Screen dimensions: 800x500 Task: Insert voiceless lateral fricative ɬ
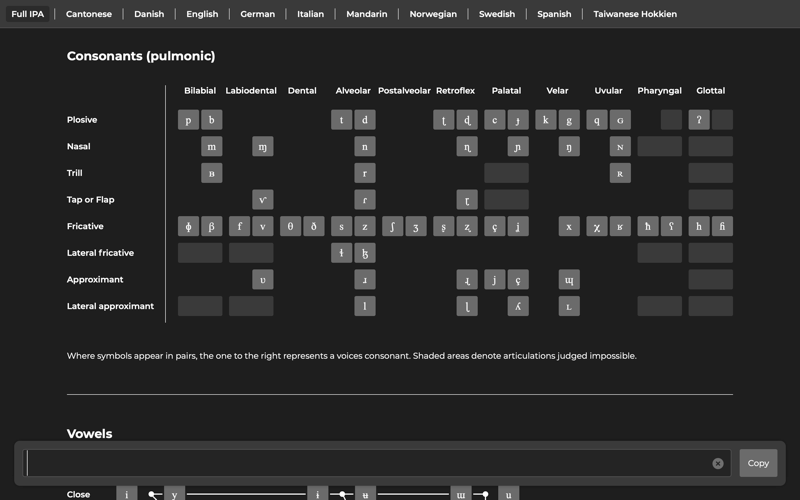click(341, 253)
